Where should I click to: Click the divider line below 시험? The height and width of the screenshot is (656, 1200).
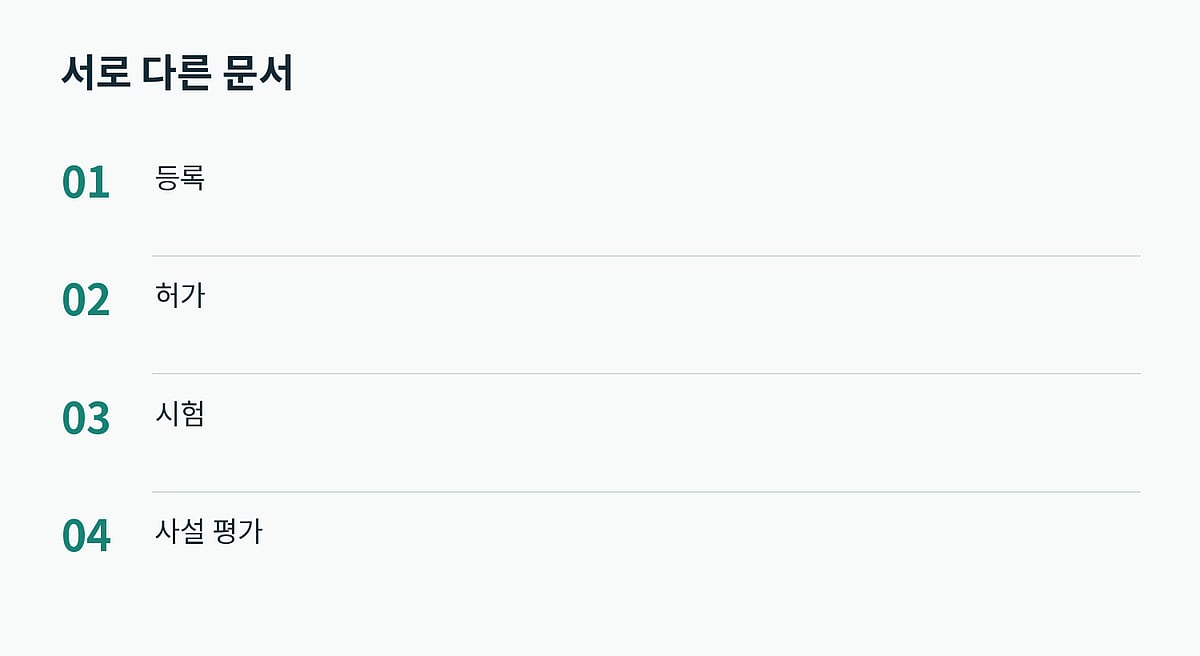646,492
